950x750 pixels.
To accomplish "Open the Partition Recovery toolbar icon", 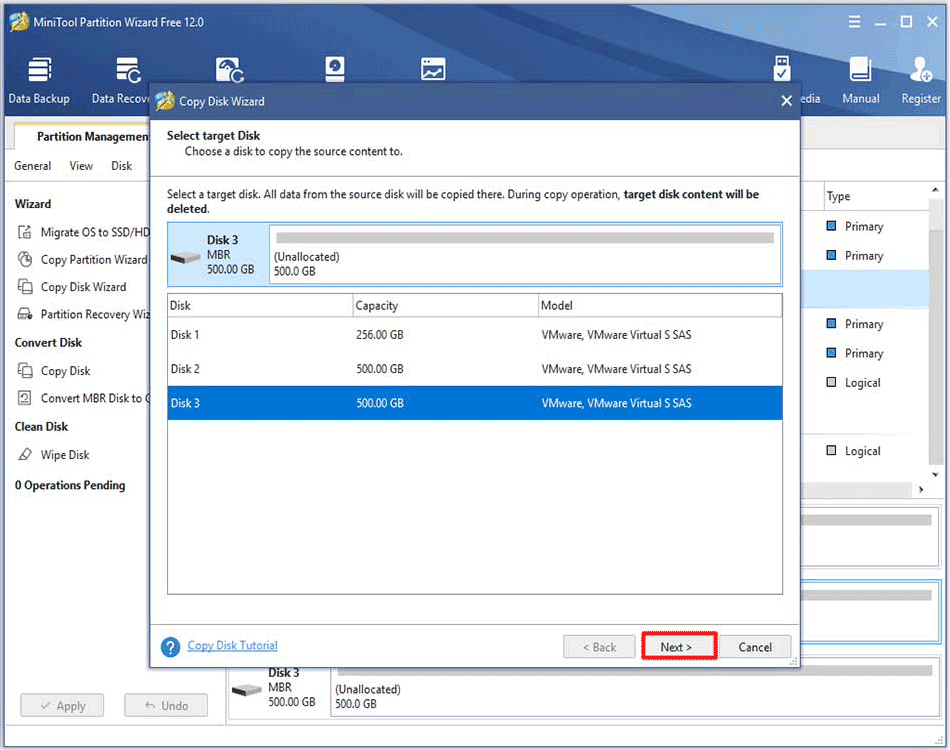I will pyautogui.click(x=230, y=70).
